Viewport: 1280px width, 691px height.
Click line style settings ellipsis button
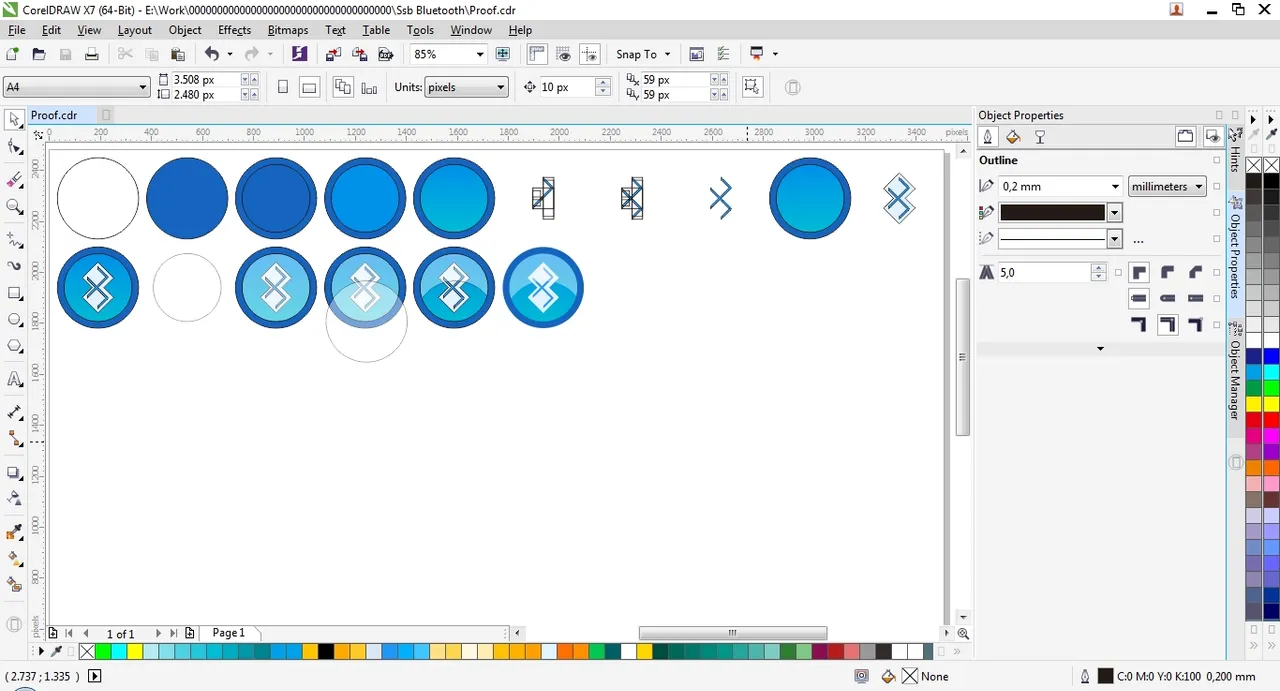pyautogui.click(x=1138, y=240)
